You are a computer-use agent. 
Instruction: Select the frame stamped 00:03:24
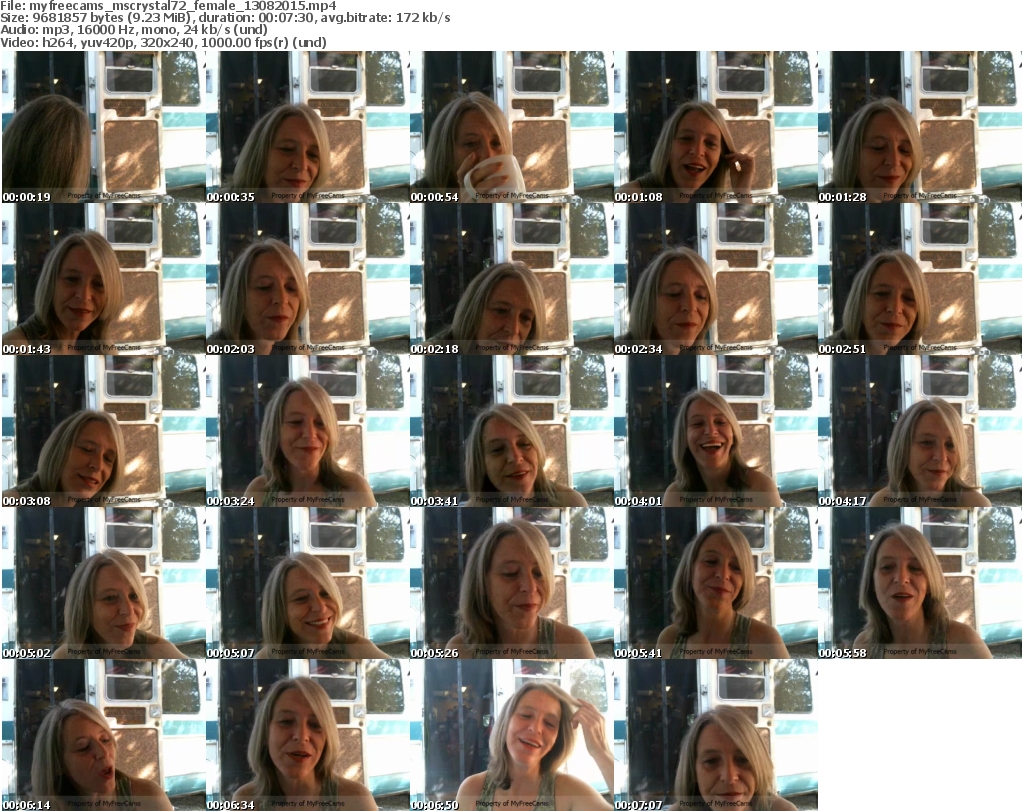(308, 431)
